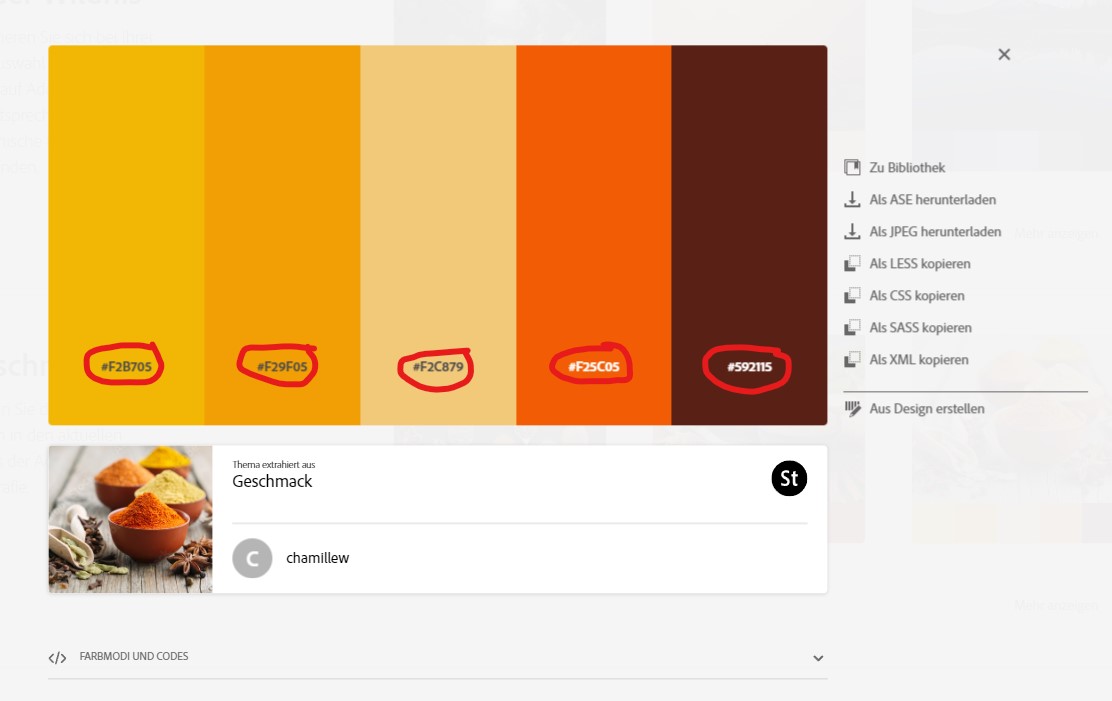Click the copy icon beside Als XML kopieren
1112x701 pixels.
852,359
